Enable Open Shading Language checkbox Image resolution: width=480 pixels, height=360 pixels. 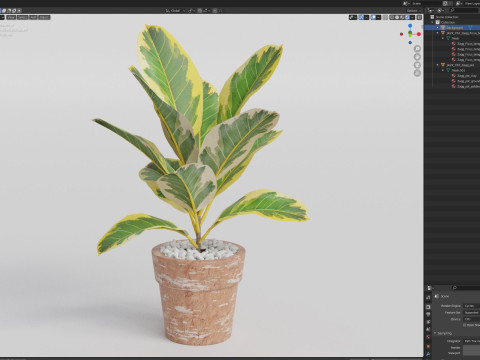click(x=464, y=325)
